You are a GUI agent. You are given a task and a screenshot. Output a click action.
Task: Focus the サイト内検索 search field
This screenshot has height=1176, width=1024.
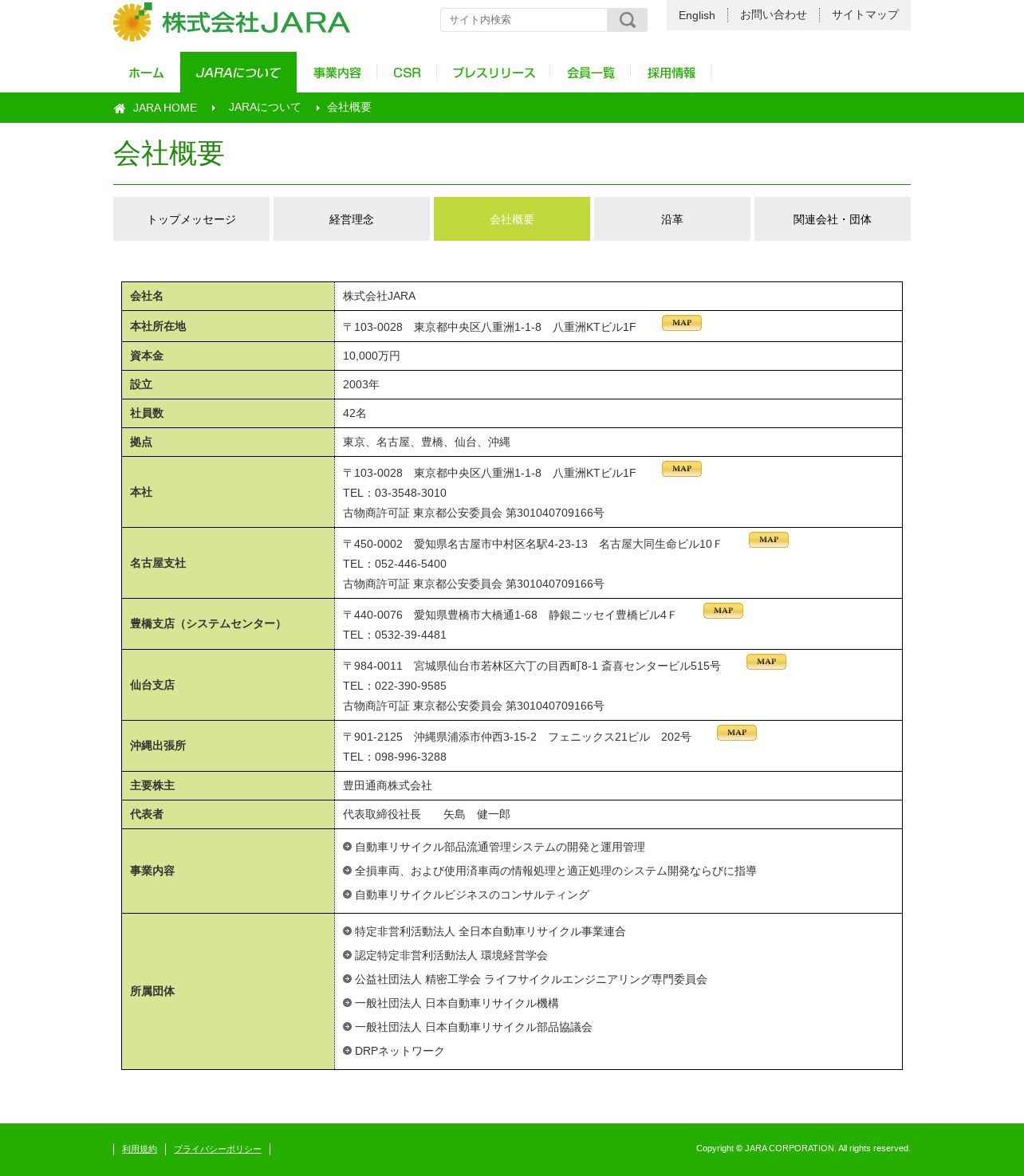point(524,20)
